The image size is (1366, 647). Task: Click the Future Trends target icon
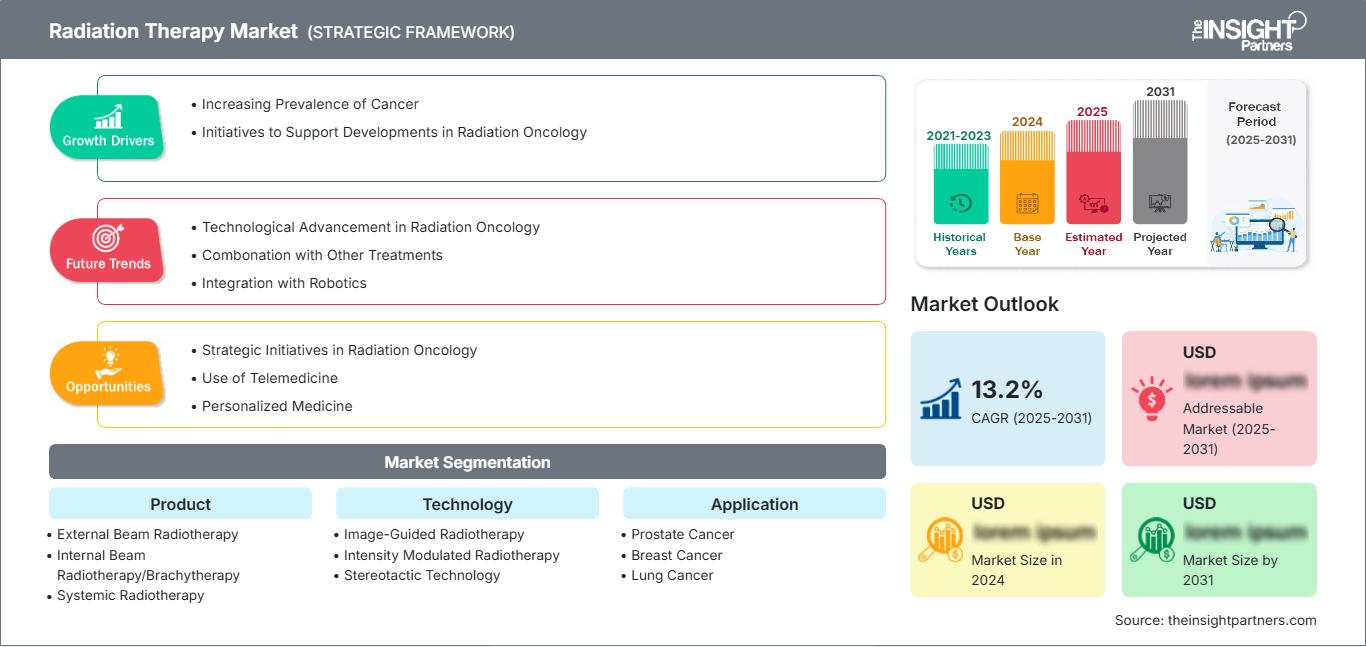click(x=108, y=238)
